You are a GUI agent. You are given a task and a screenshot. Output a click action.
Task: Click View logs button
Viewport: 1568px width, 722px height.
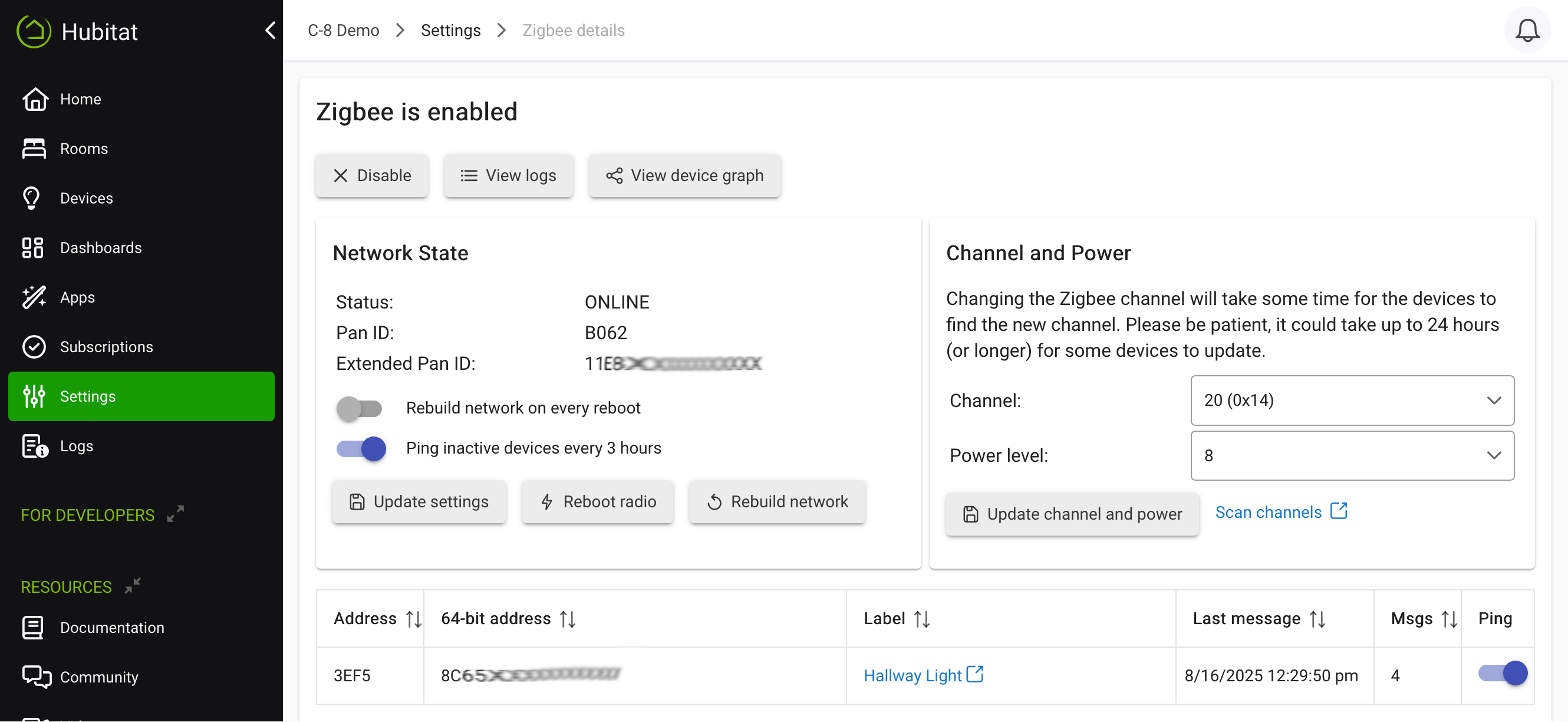pos(508,175)
